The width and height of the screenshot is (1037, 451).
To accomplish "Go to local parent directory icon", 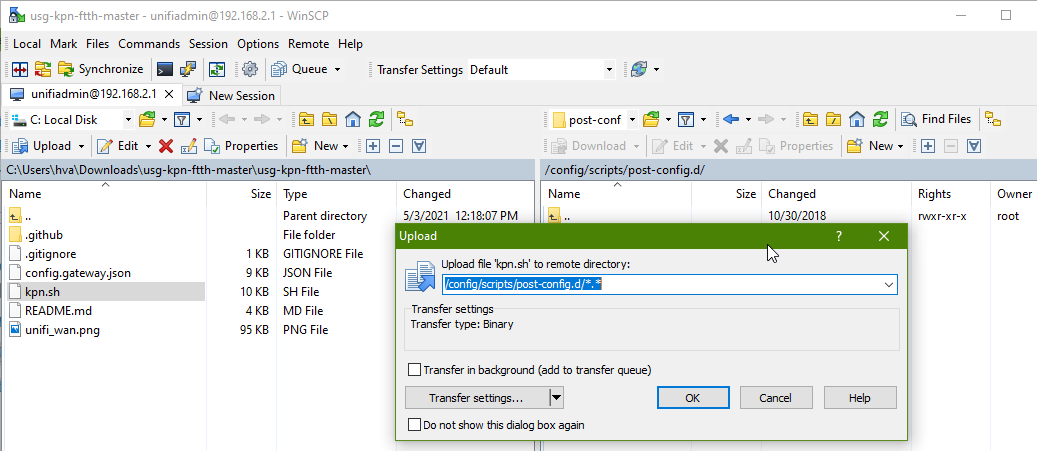I will tap(306, 119).
